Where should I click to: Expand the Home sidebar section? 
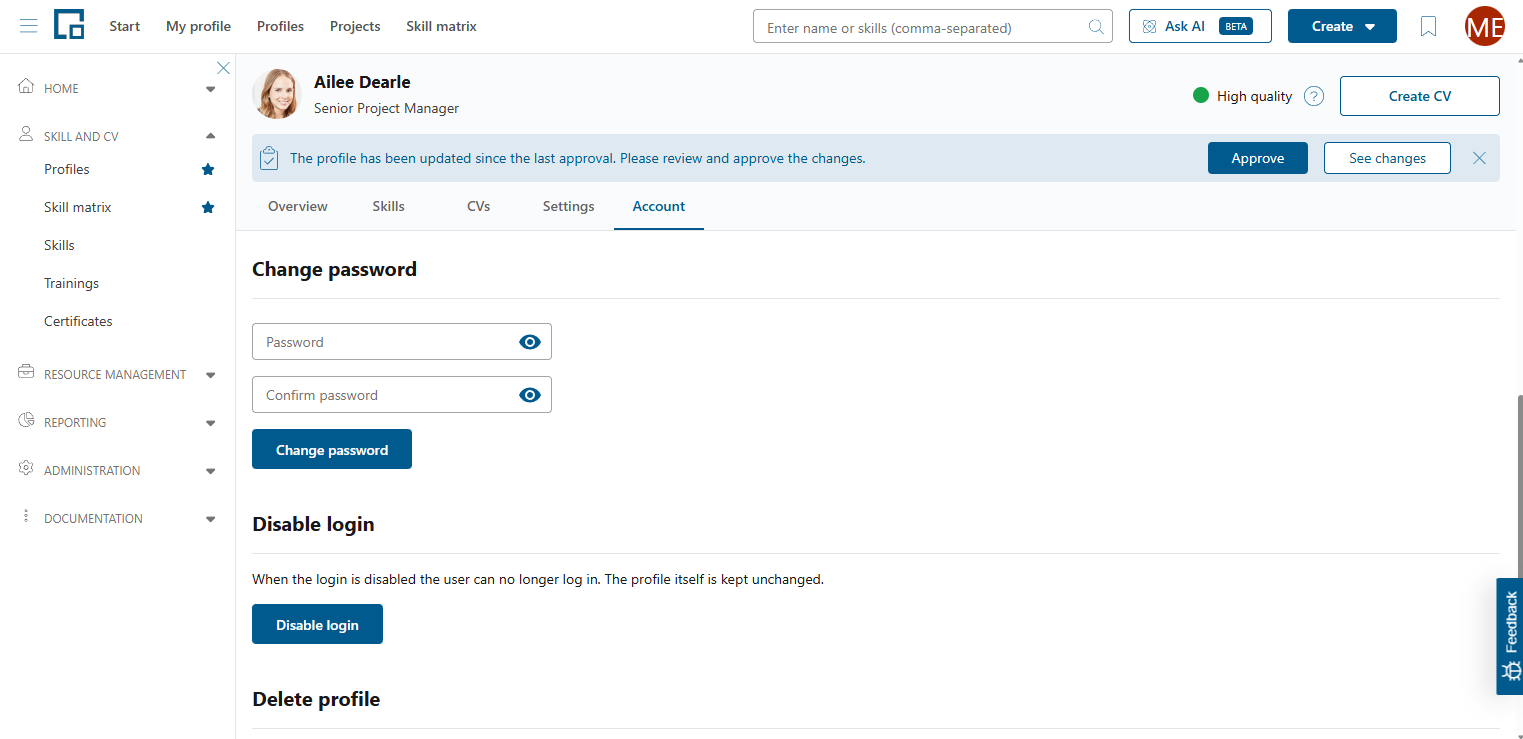click(210, 89)
